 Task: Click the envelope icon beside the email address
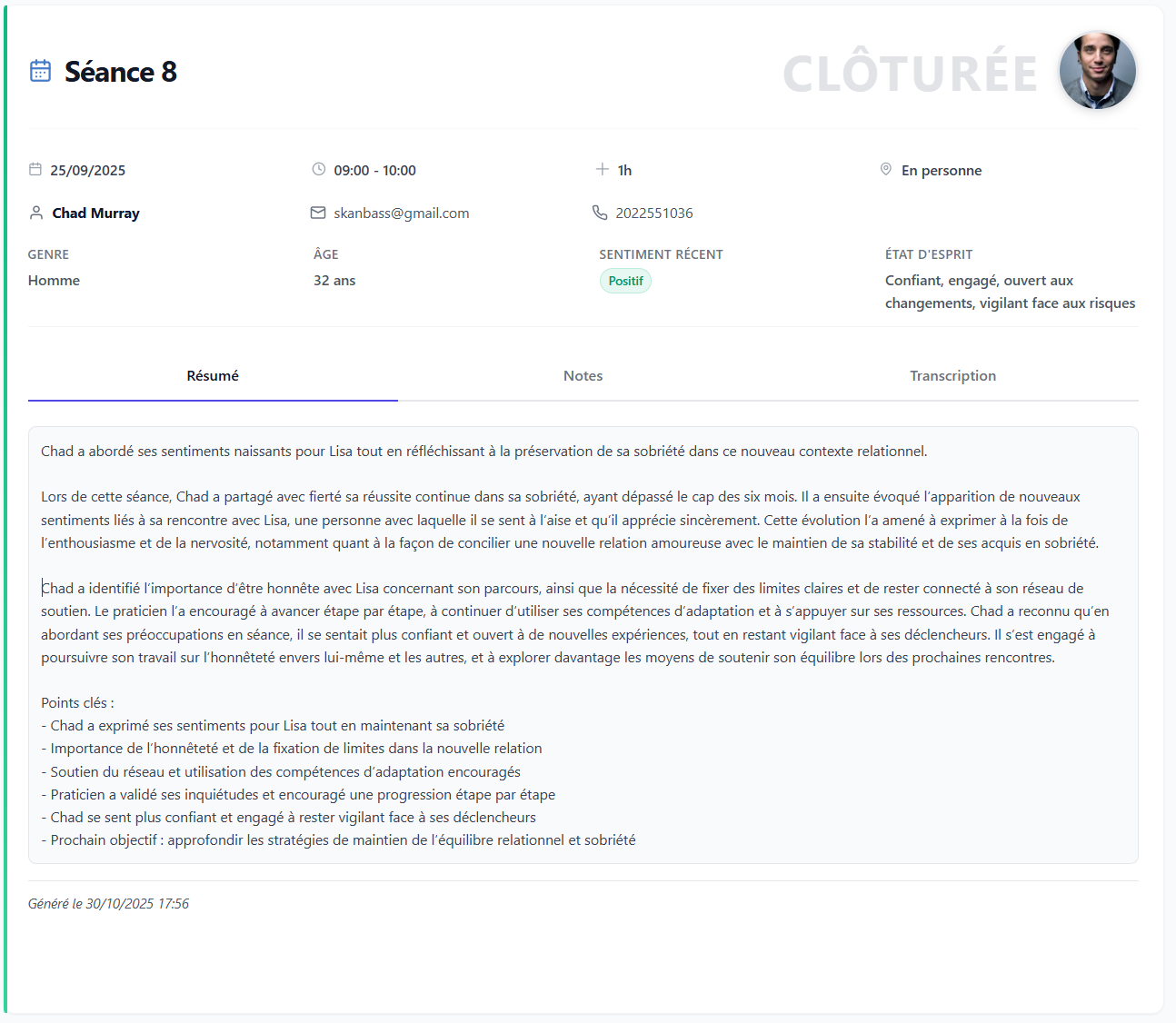point(318,213)
